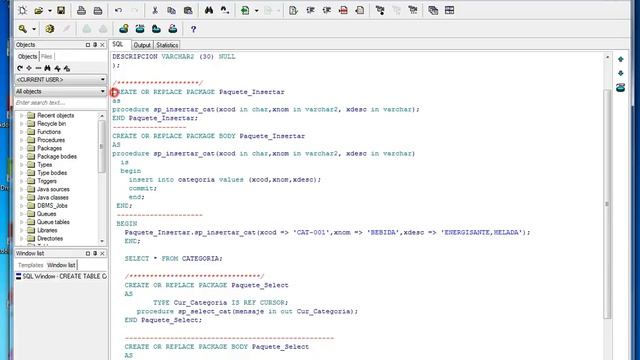Viewport: 640px width, 360px height.
Task: Undo the last edit
Action: tap(118, 11)
